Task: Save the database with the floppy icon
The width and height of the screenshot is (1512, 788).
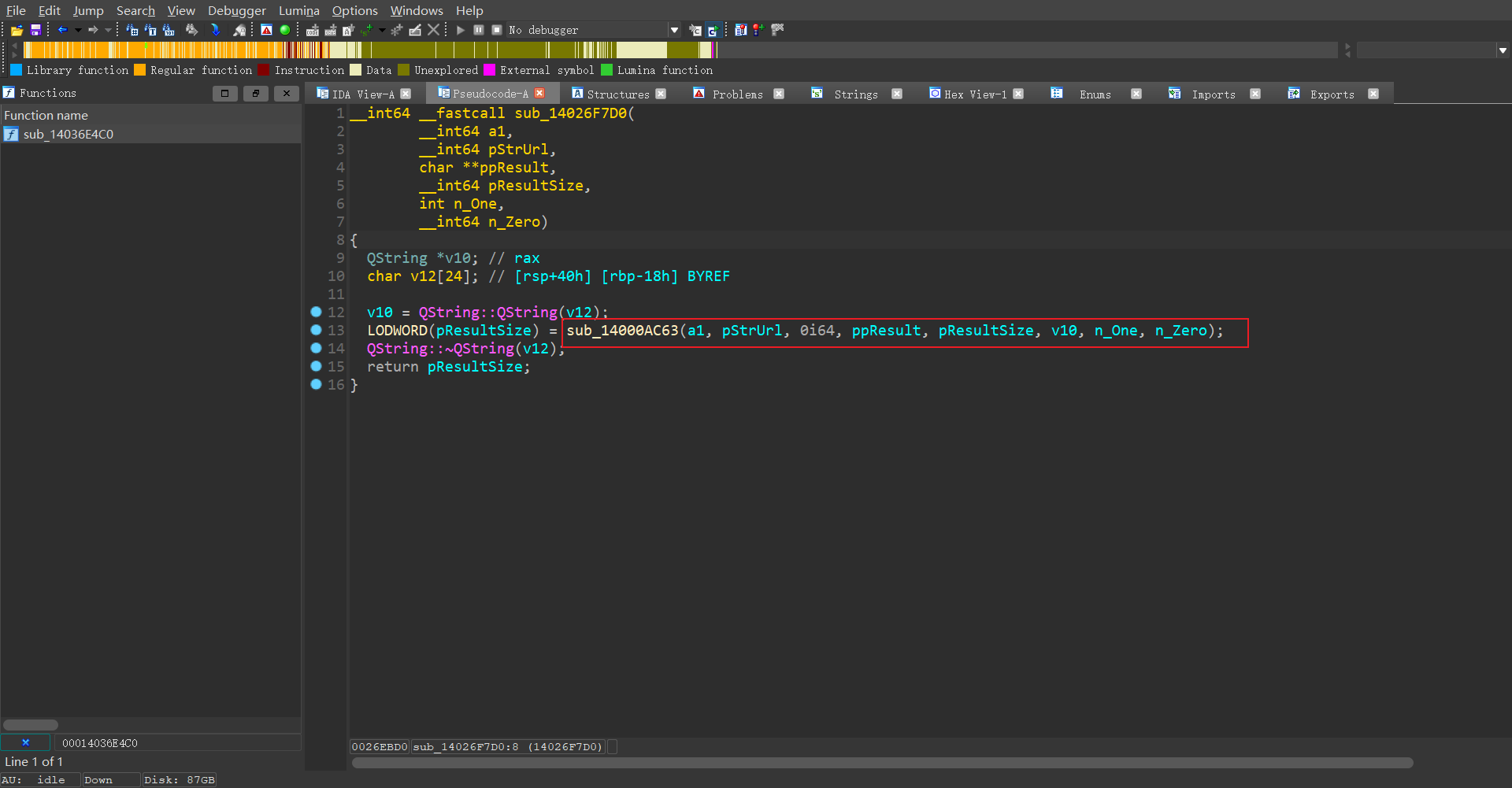Action: point(35,30)
